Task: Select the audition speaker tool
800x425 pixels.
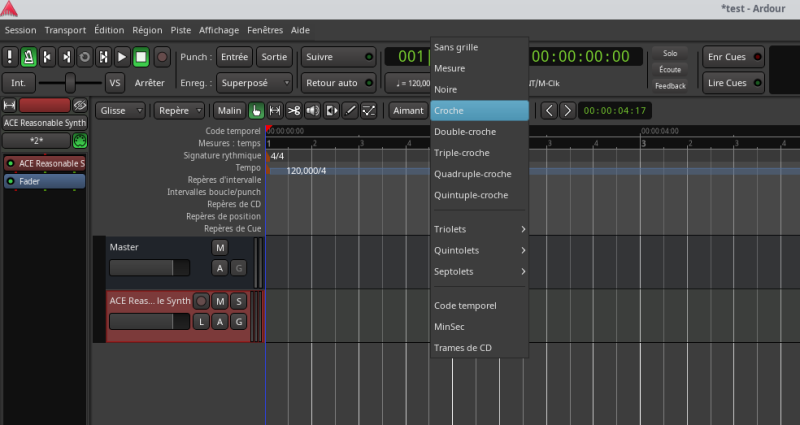Action: point(313,111)
